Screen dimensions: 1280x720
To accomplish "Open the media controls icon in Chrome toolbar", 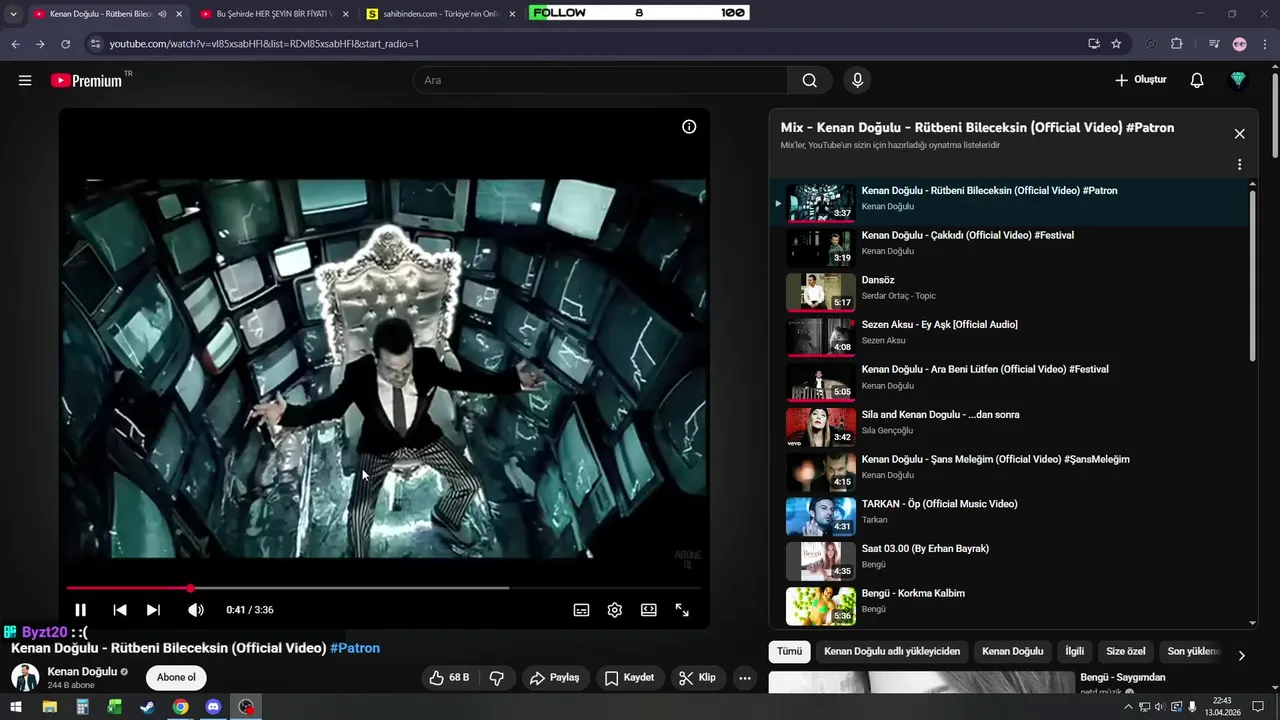I will point(1214,44).
